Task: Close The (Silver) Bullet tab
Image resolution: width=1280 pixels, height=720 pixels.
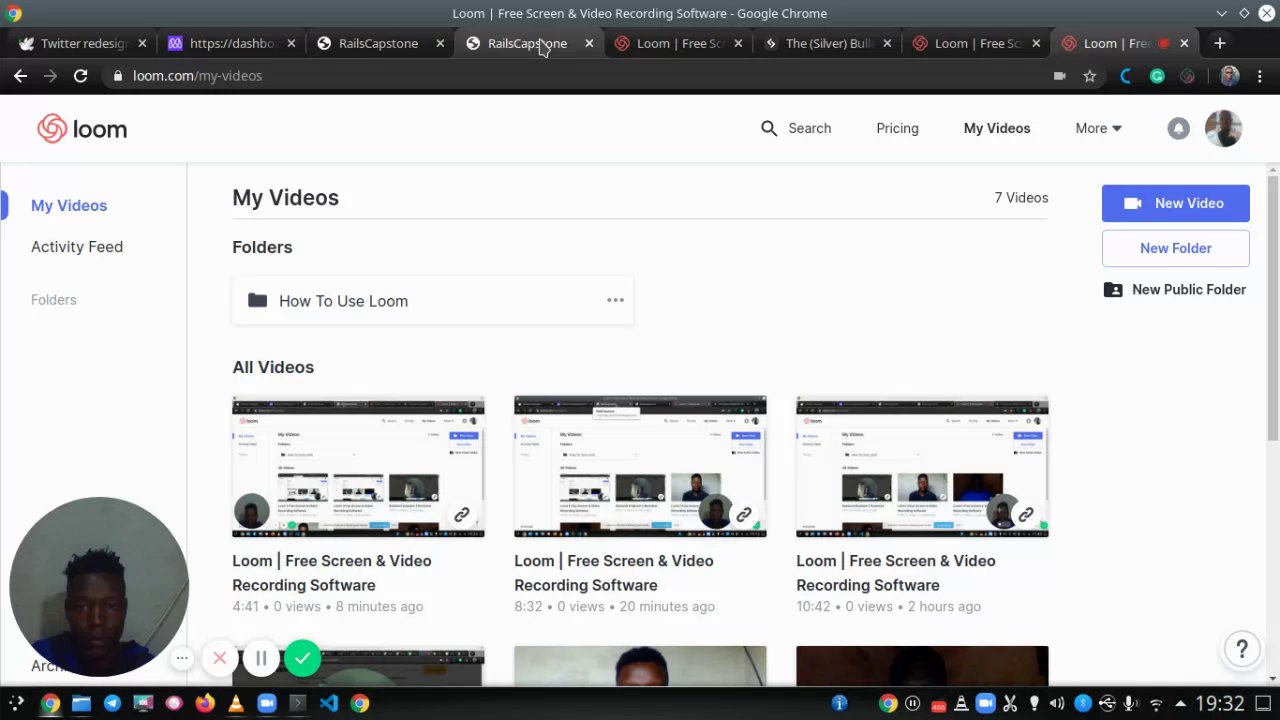Action: coord(887,43)
